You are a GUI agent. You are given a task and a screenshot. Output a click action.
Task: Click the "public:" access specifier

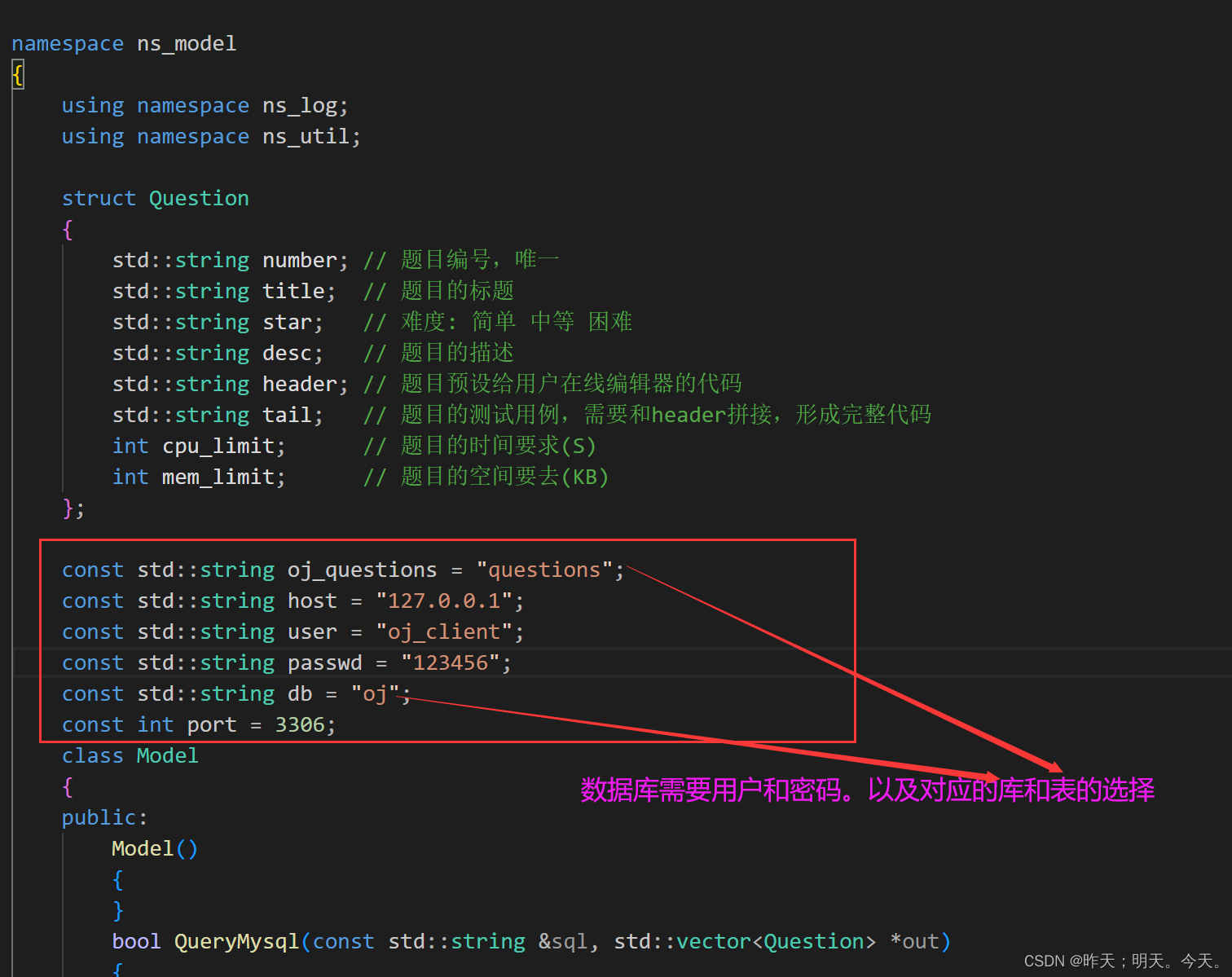coord(105,818)
